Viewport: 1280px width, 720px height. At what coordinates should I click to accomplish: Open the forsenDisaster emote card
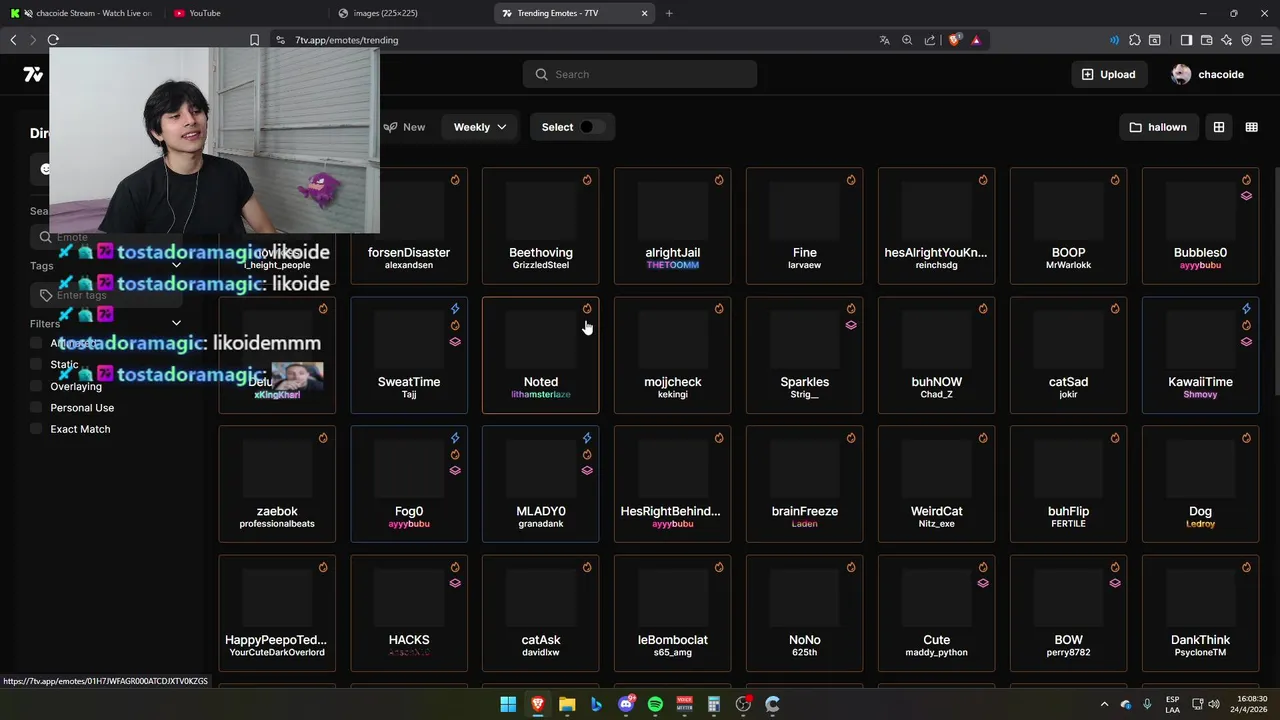[409, 226]
